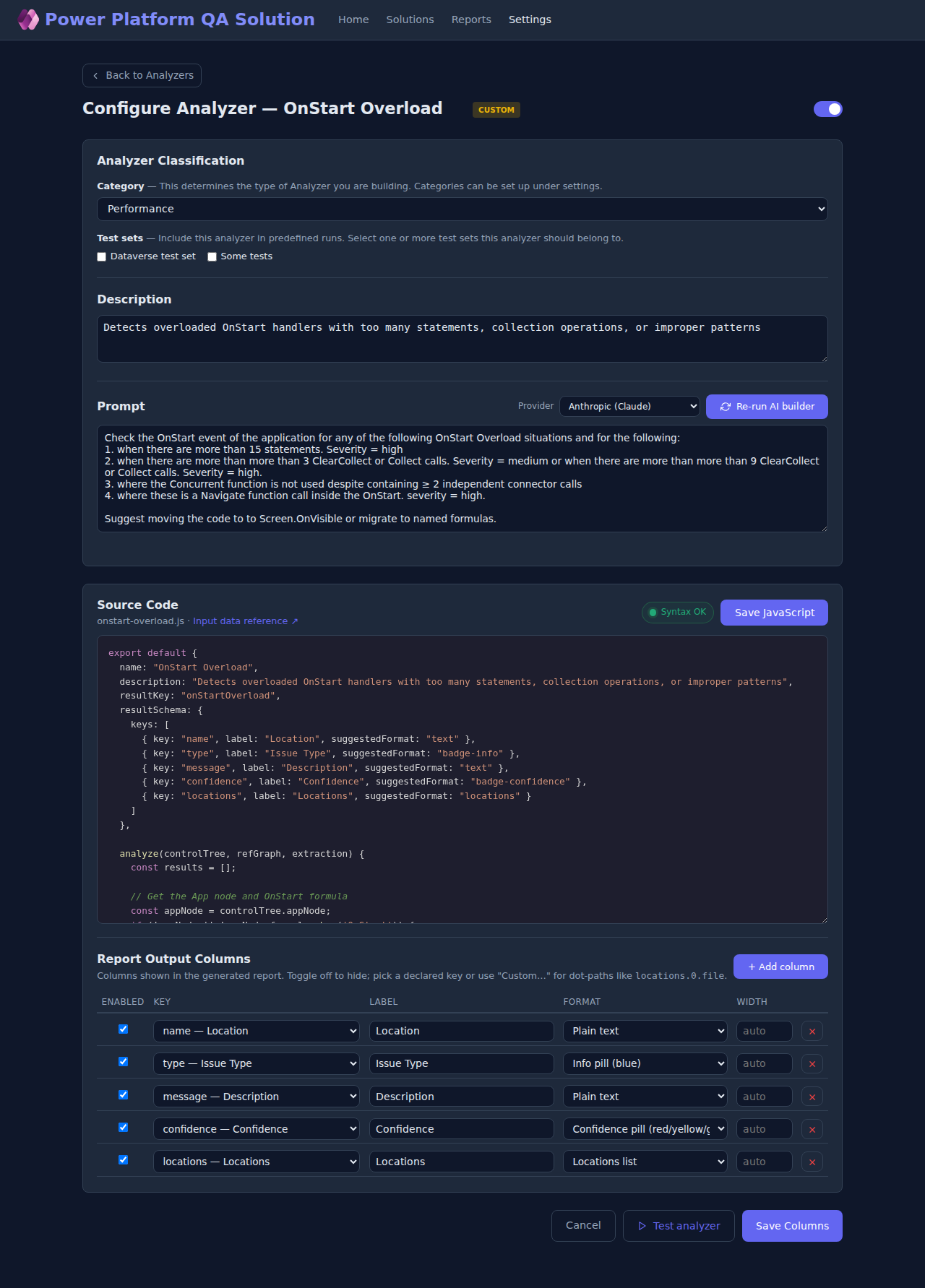Disable the name — Location column checkbox
Screen dimensions: 925x1288
pos(124,1029)
